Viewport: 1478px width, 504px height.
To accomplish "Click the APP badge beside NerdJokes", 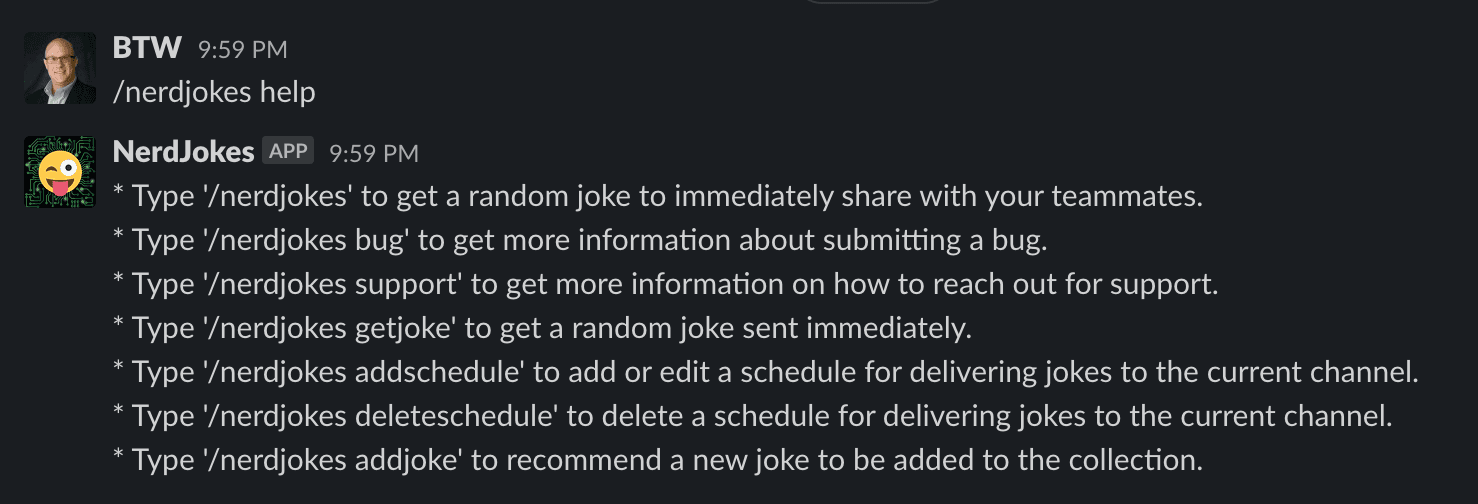I will click(289, 152).
